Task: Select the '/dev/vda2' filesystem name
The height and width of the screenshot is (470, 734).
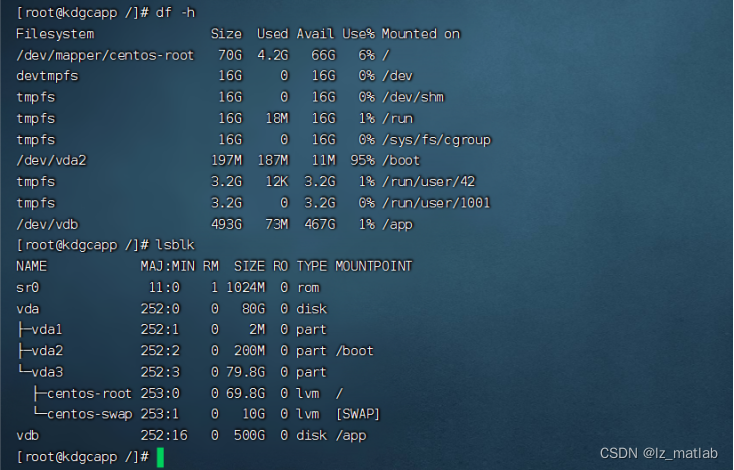Action: pos(51,161)
